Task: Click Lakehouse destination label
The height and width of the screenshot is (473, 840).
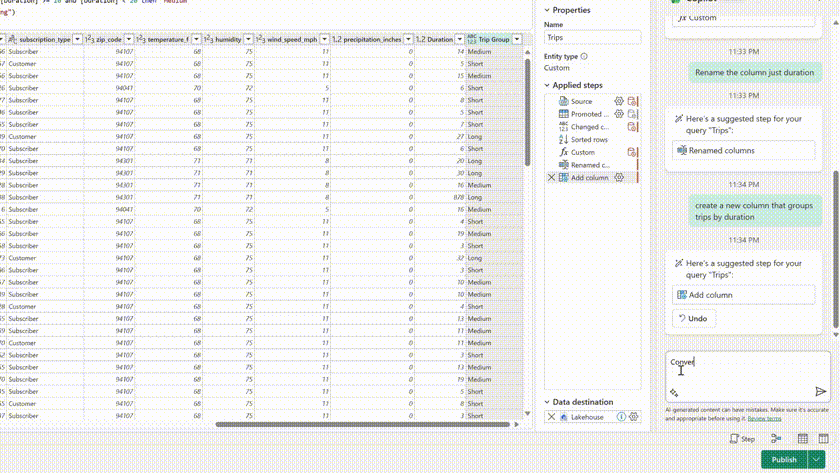Action: pyautogui.click(x=587, y=417)
